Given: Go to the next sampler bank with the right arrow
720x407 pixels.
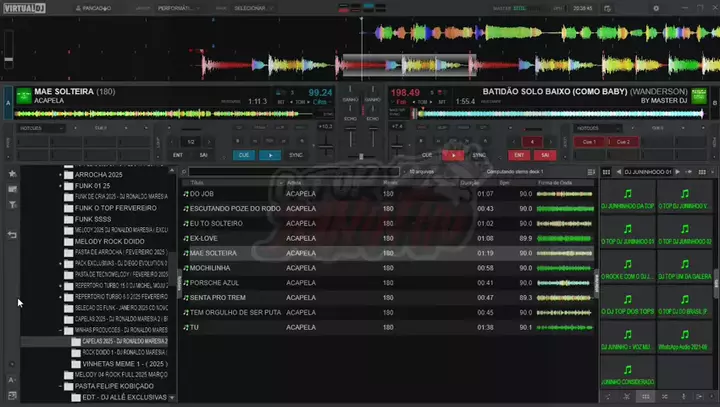Looking at the screenshot, I should 678,172.
